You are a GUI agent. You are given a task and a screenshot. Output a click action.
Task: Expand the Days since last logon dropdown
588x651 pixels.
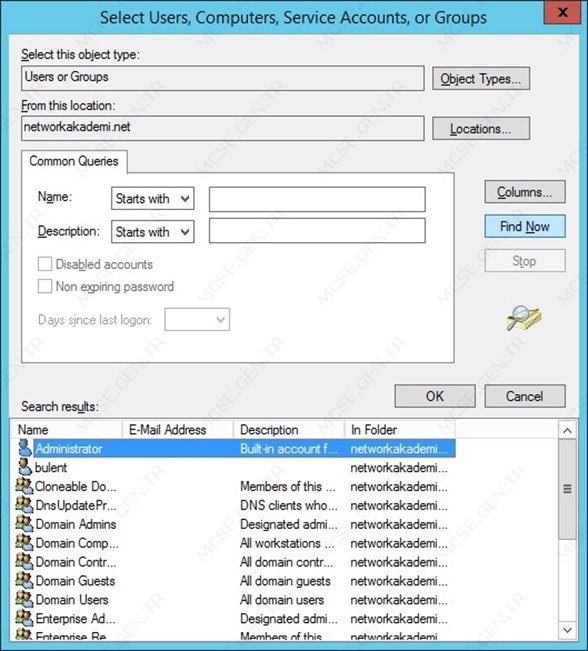[x=197, y=319]
